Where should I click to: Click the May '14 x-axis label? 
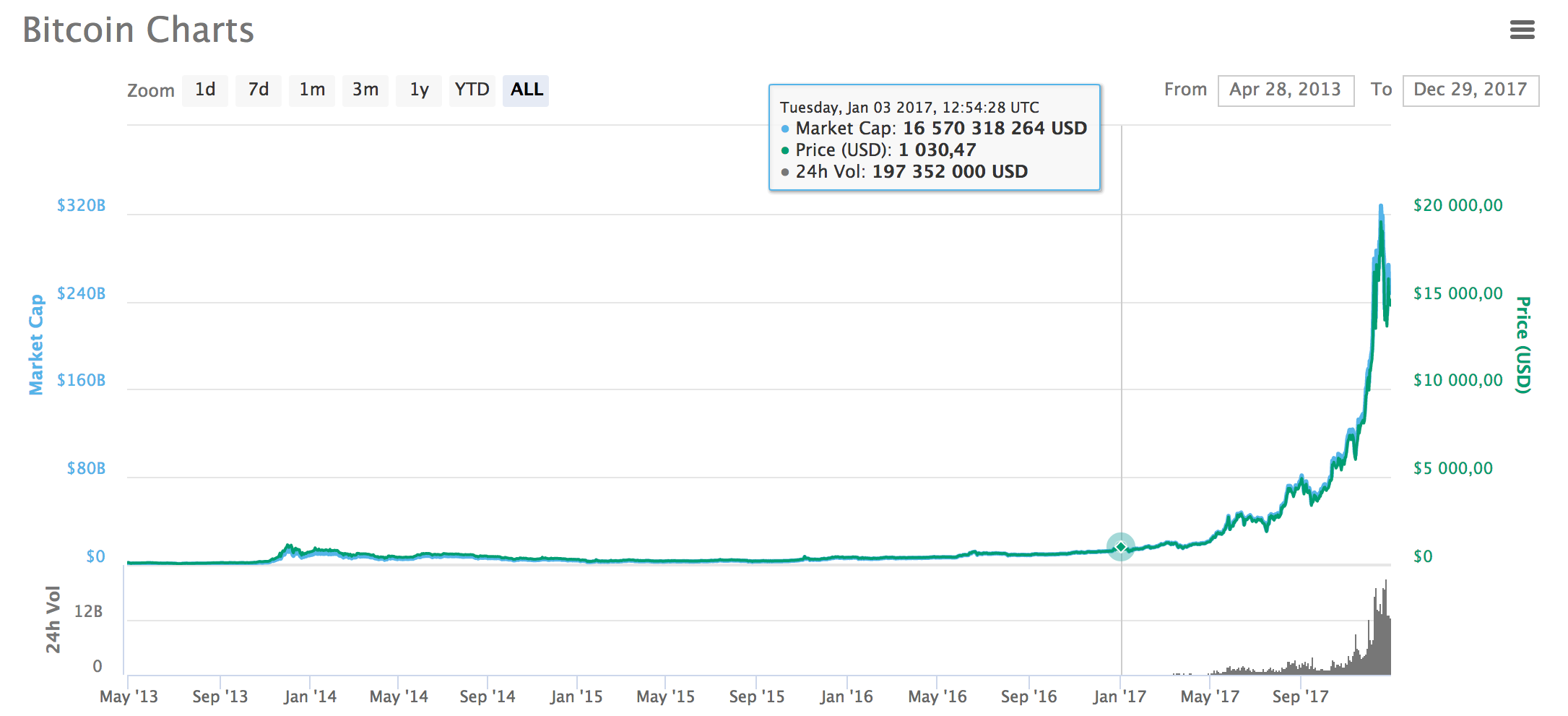pyautogui.click(x=399, y=696)
